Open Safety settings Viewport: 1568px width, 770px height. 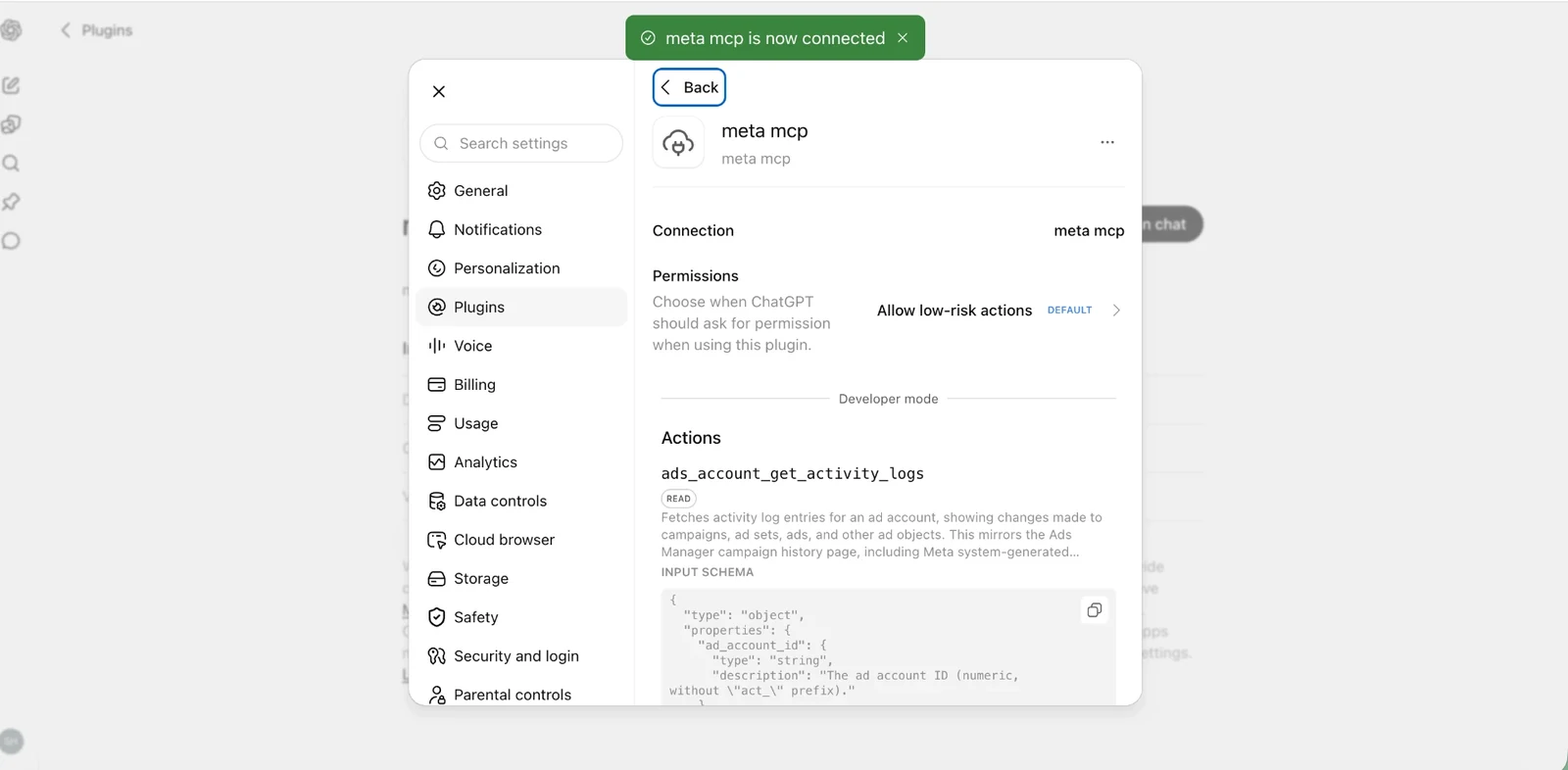coord(521,617)
